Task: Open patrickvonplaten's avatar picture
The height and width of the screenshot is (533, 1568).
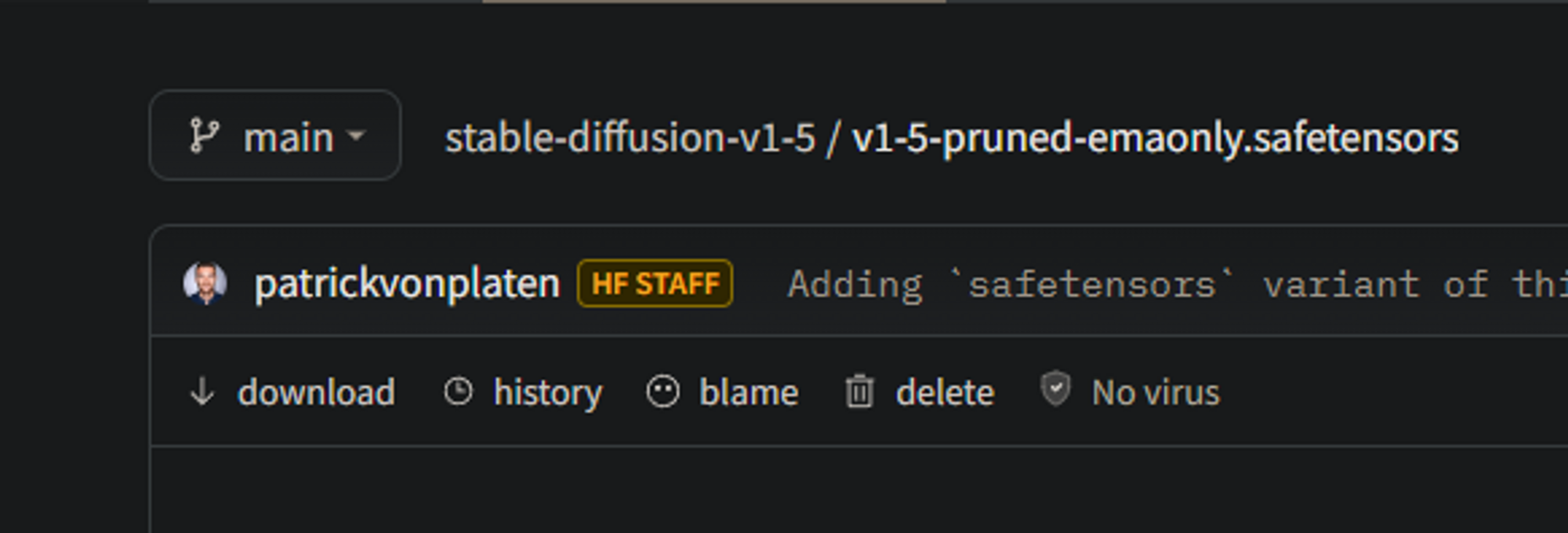Action: tap(205, 283)
